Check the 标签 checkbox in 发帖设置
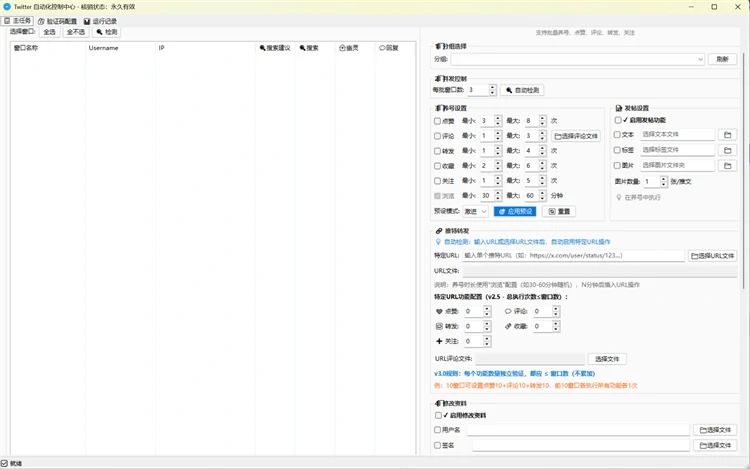Screen dimensions: 750x469 [x=617, y=150]
